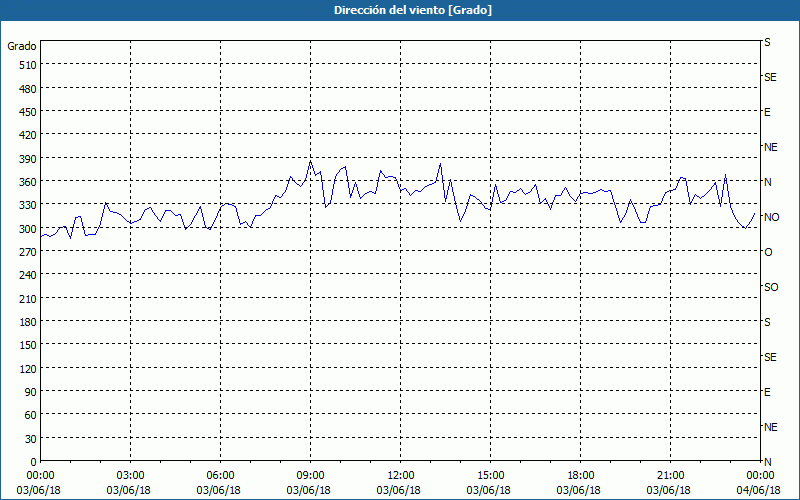Viewport: 800px width, 500px height.
Task: Click the 330 degree axis label
Action: coord(29,205)
